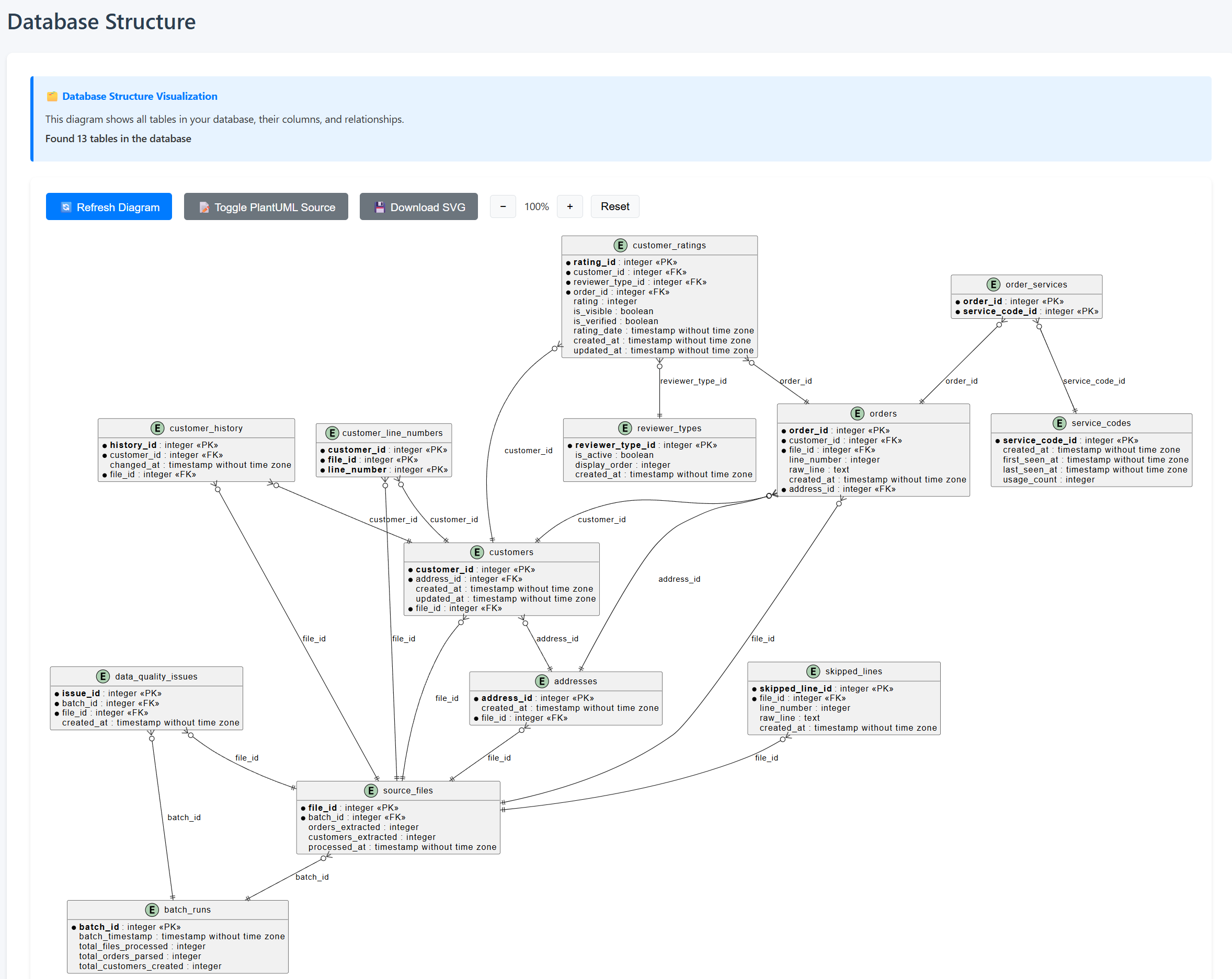The height and width of the screenshot is (979, 1232).
Task: Click the PlantUML icon on the Toggle button
Action: [204, 208]
